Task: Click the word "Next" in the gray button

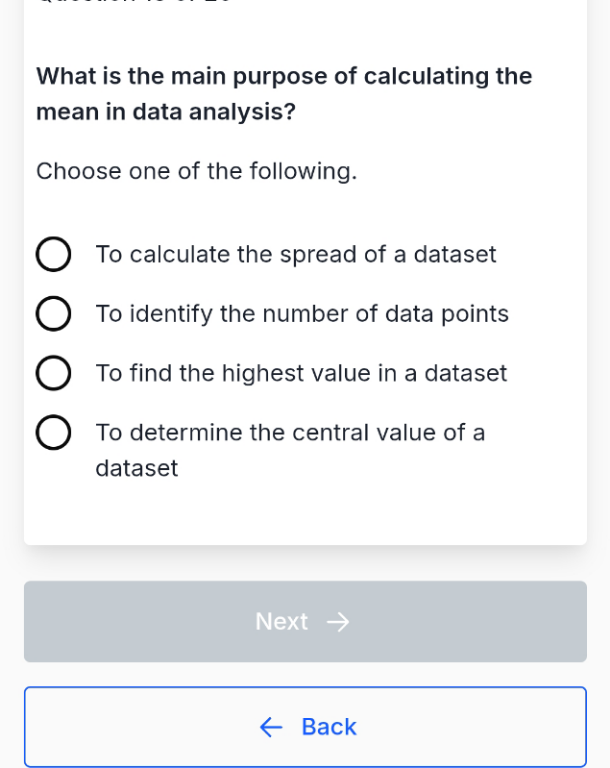Action: point(282,622)
